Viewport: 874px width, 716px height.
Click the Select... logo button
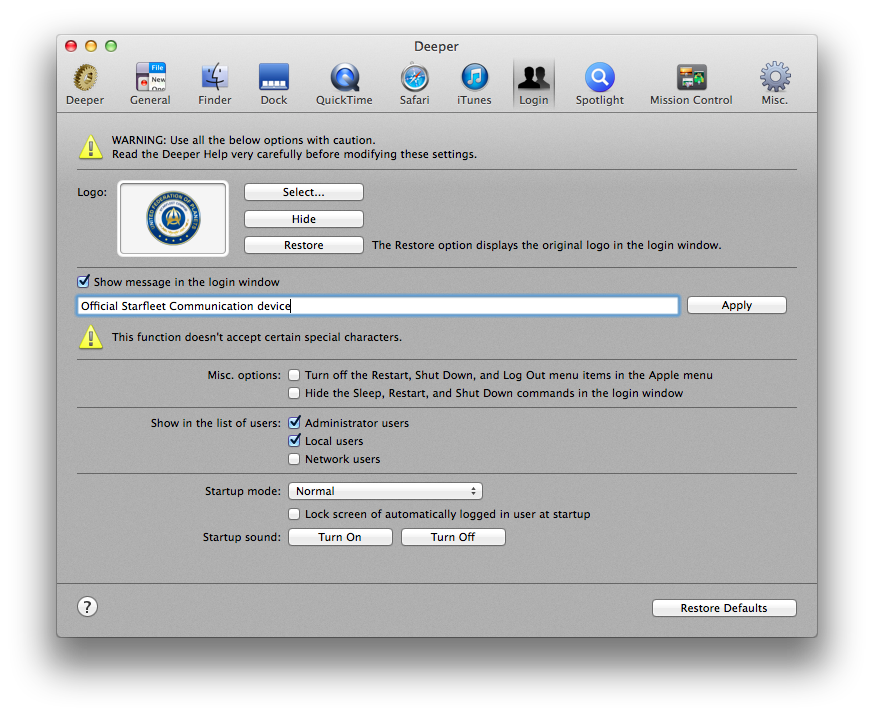tap(304, 192)
